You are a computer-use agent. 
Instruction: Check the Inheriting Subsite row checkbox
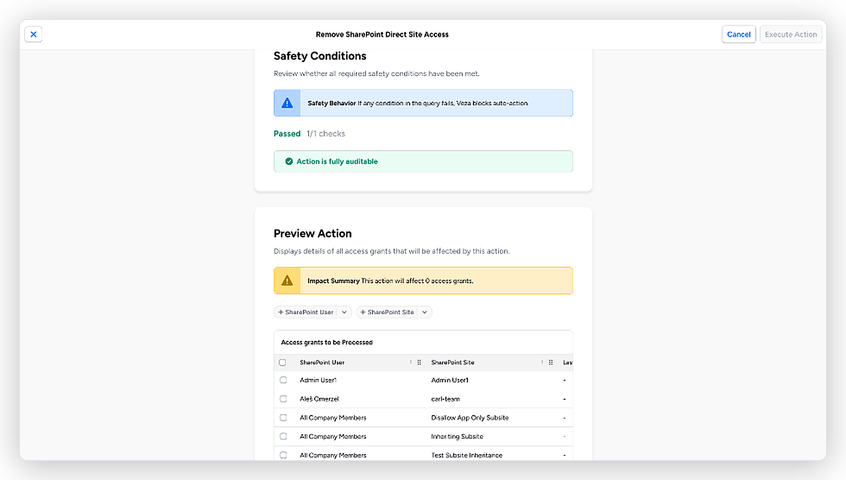(x=283, y=436)
